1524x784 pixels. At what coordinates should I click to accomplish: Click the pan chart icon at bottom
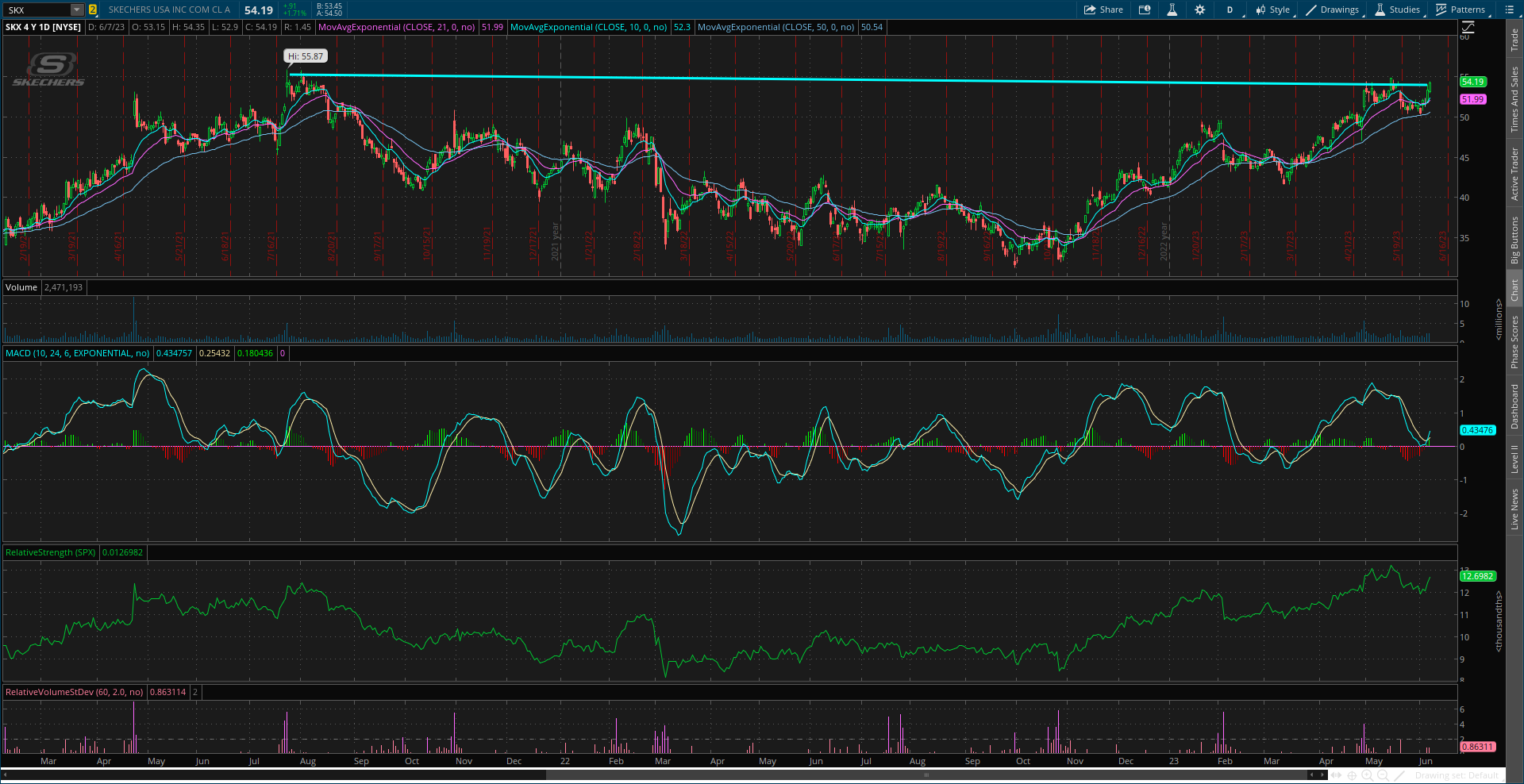[x=1337, y=775]
